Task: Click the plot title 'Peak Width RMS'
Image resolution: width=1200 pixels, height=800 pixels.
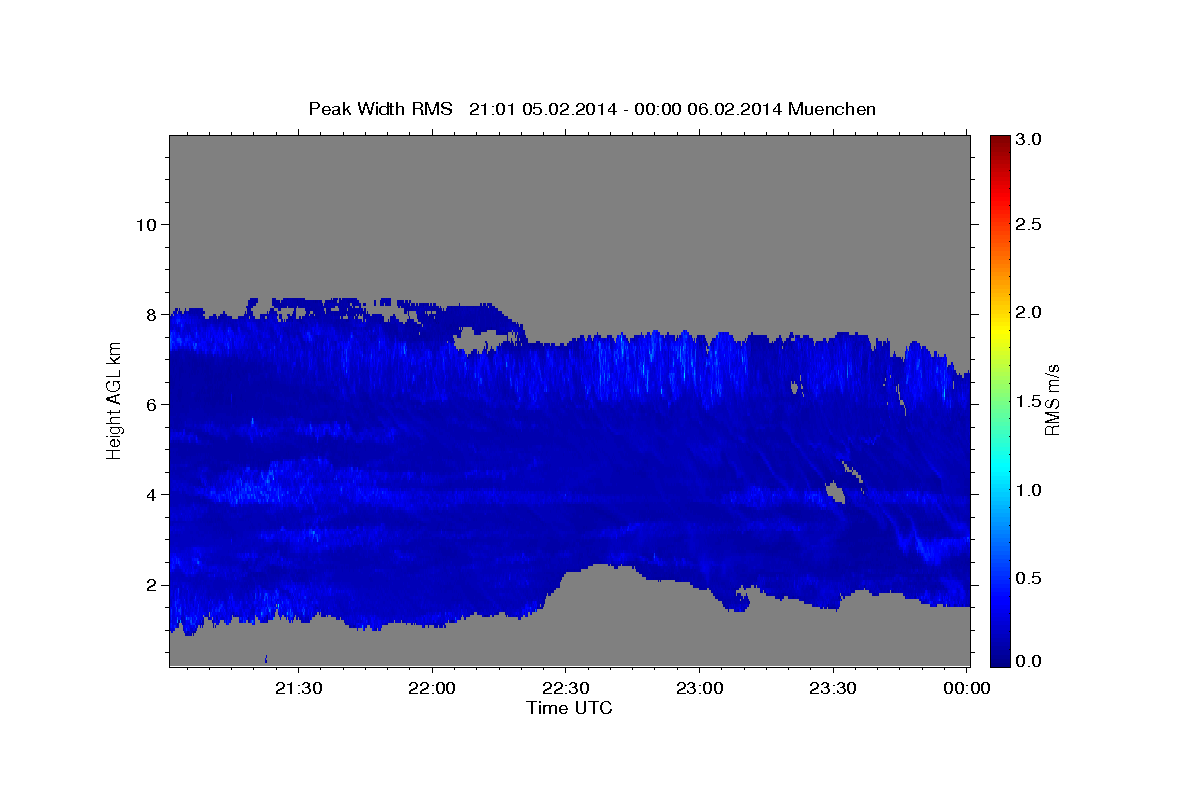Action: [x=380, y=108]
